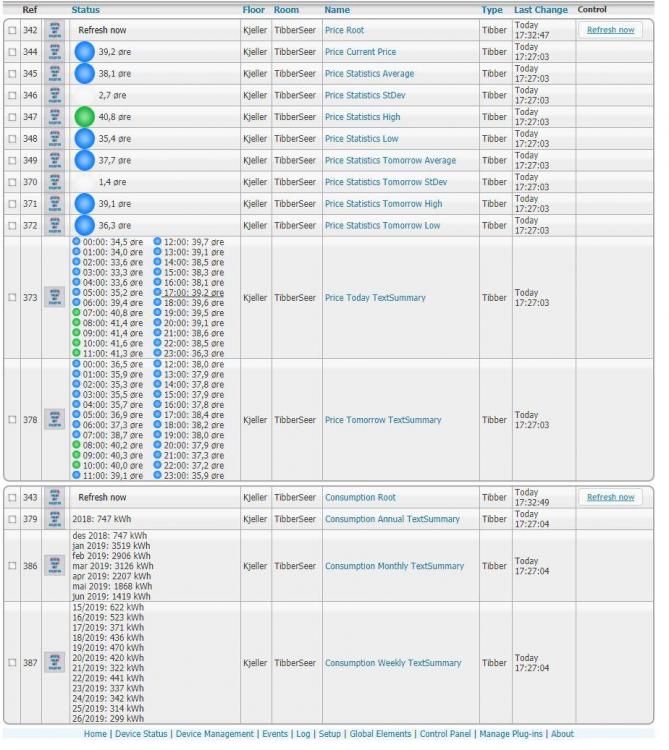Click the Tibber device icon for ref 347
The width and height of the screenshot is (669, 750).
tap(55, 117)
